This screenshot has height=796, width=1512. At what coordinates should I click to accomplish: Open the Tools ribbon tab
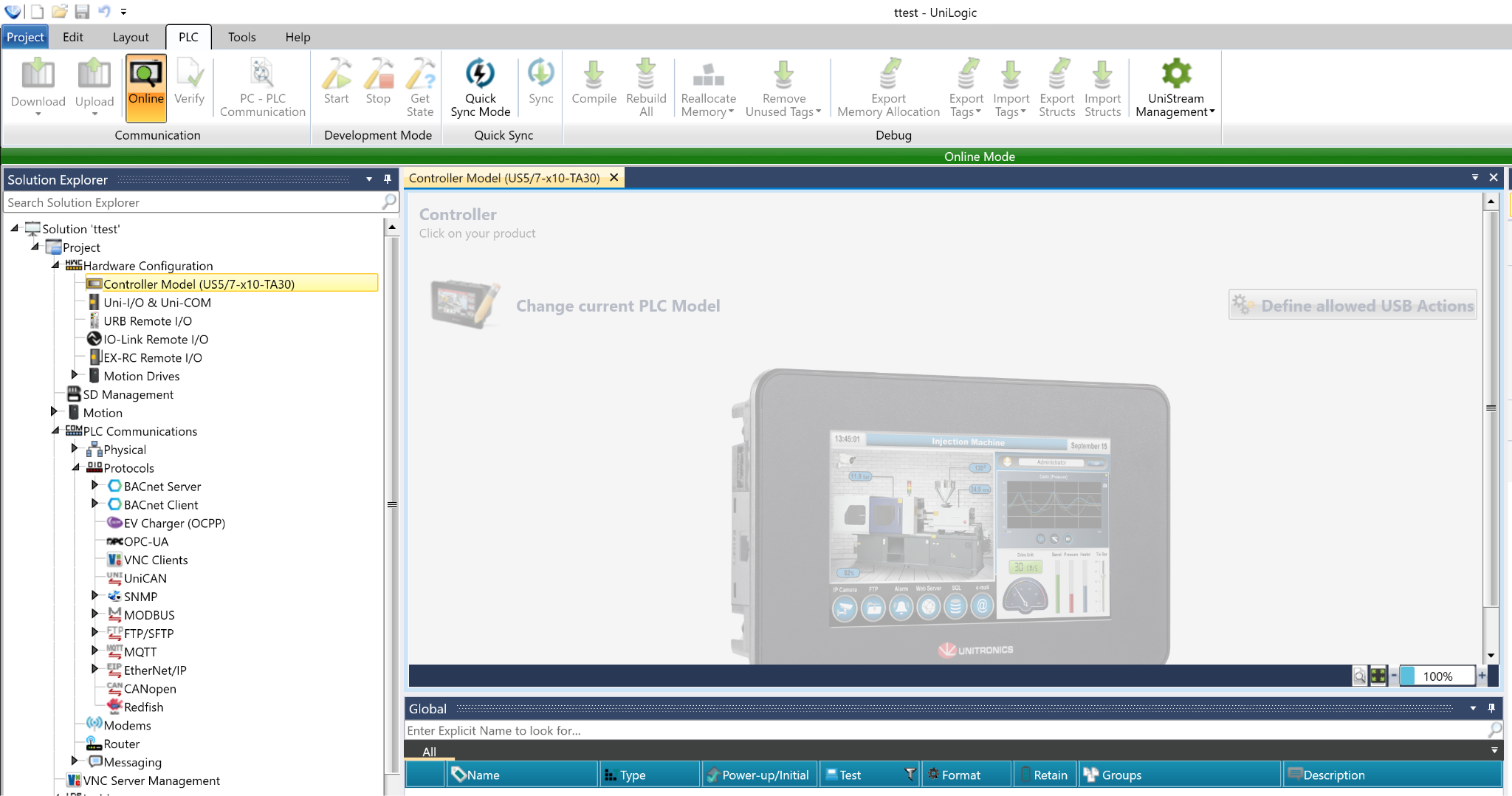(241, 37)
